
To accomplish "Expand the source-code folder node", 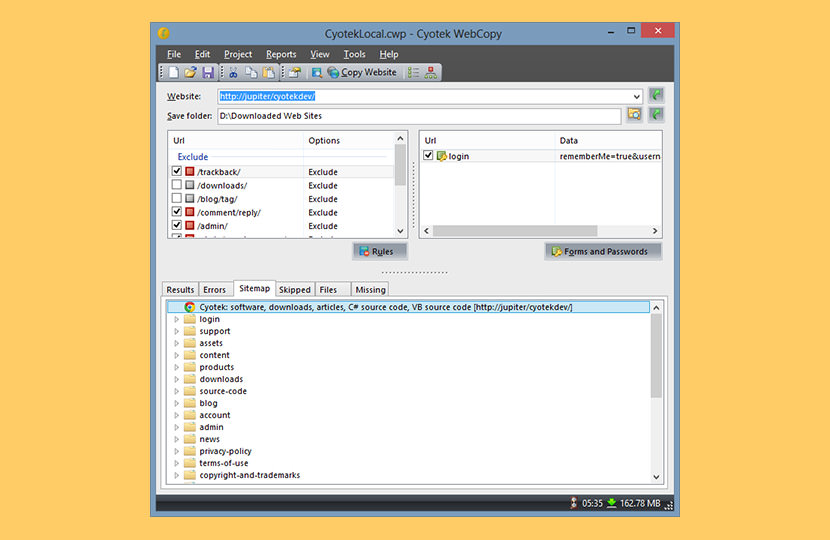I will pyautogui.click(x=176, y=391).
